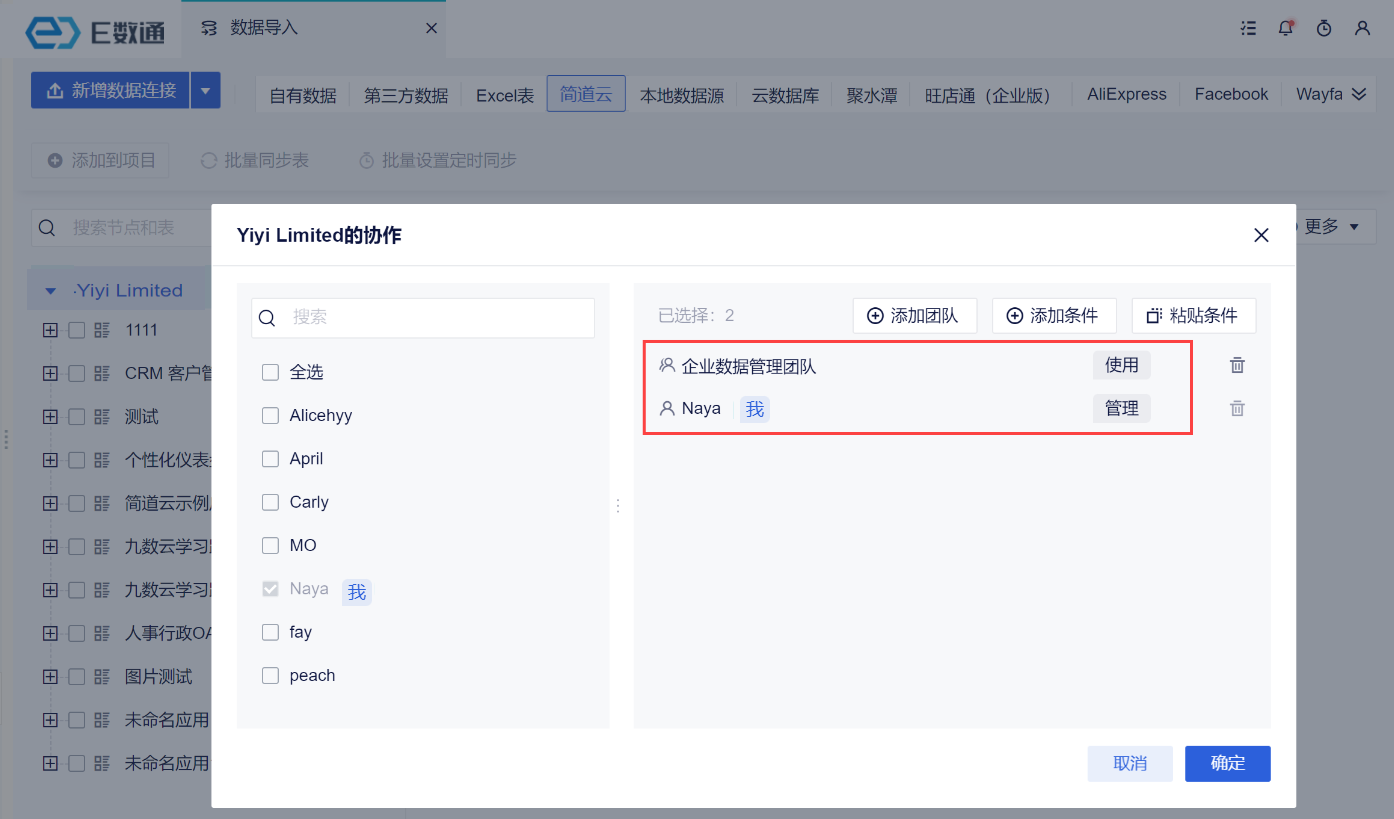
Task: Select the April checkbox
Action: point(270,459)
